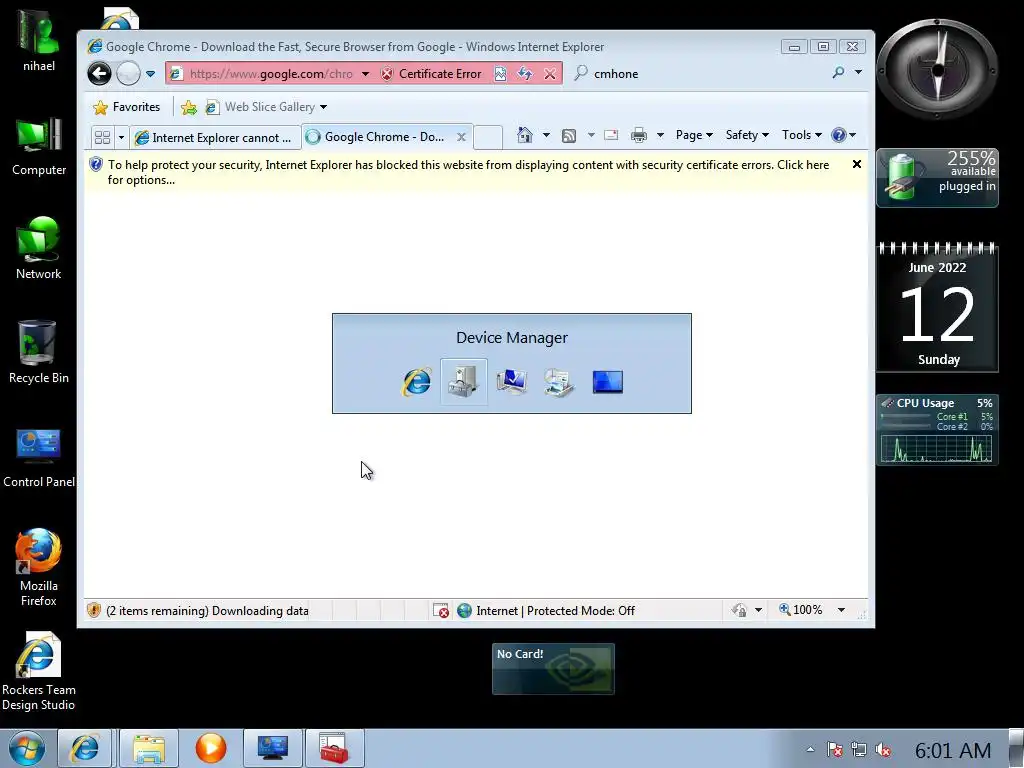
Task: Open the Help question mark menu
Action: pyautogui.click(x=843, y=135)
